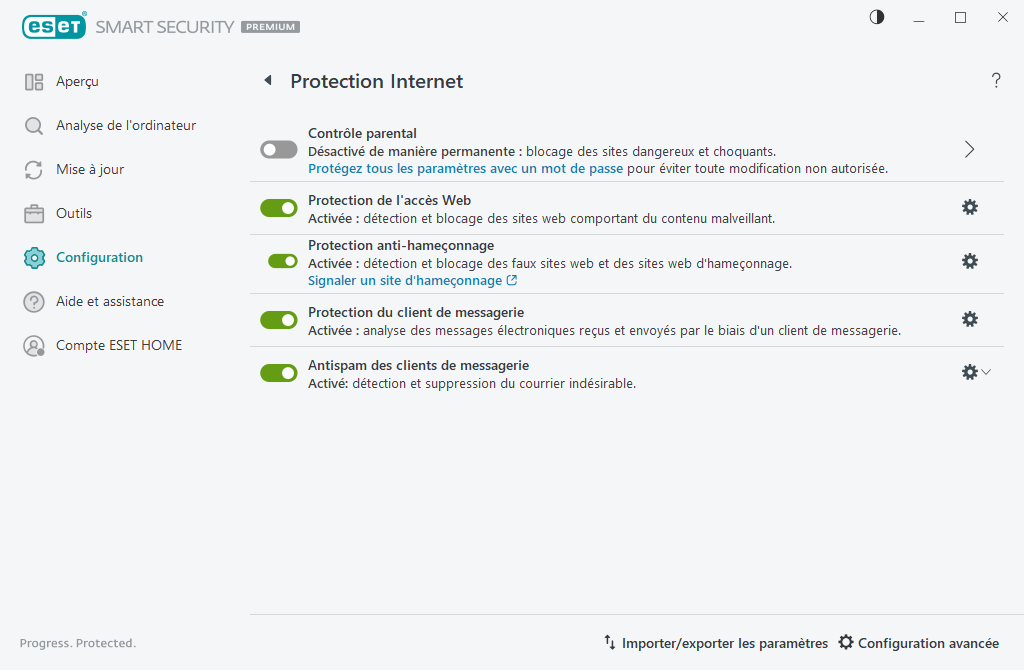Open Contrôle parental details via right chevron
The height and width of the screenshot is (670, 1024).
pos(968,148)
